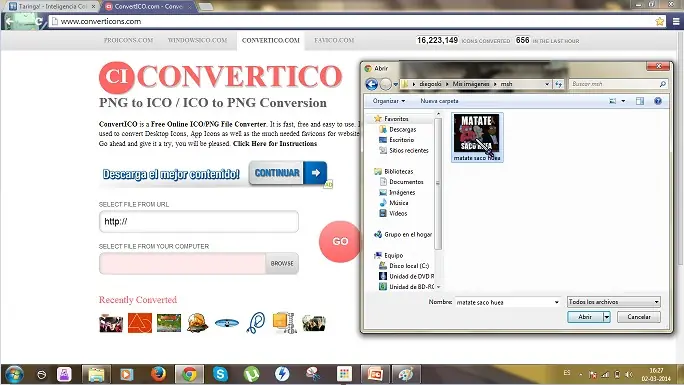Open the PowerPoint taskbar icon
Image resolution: width=684 pixels, height=385 pixels.
click(375, 374)
